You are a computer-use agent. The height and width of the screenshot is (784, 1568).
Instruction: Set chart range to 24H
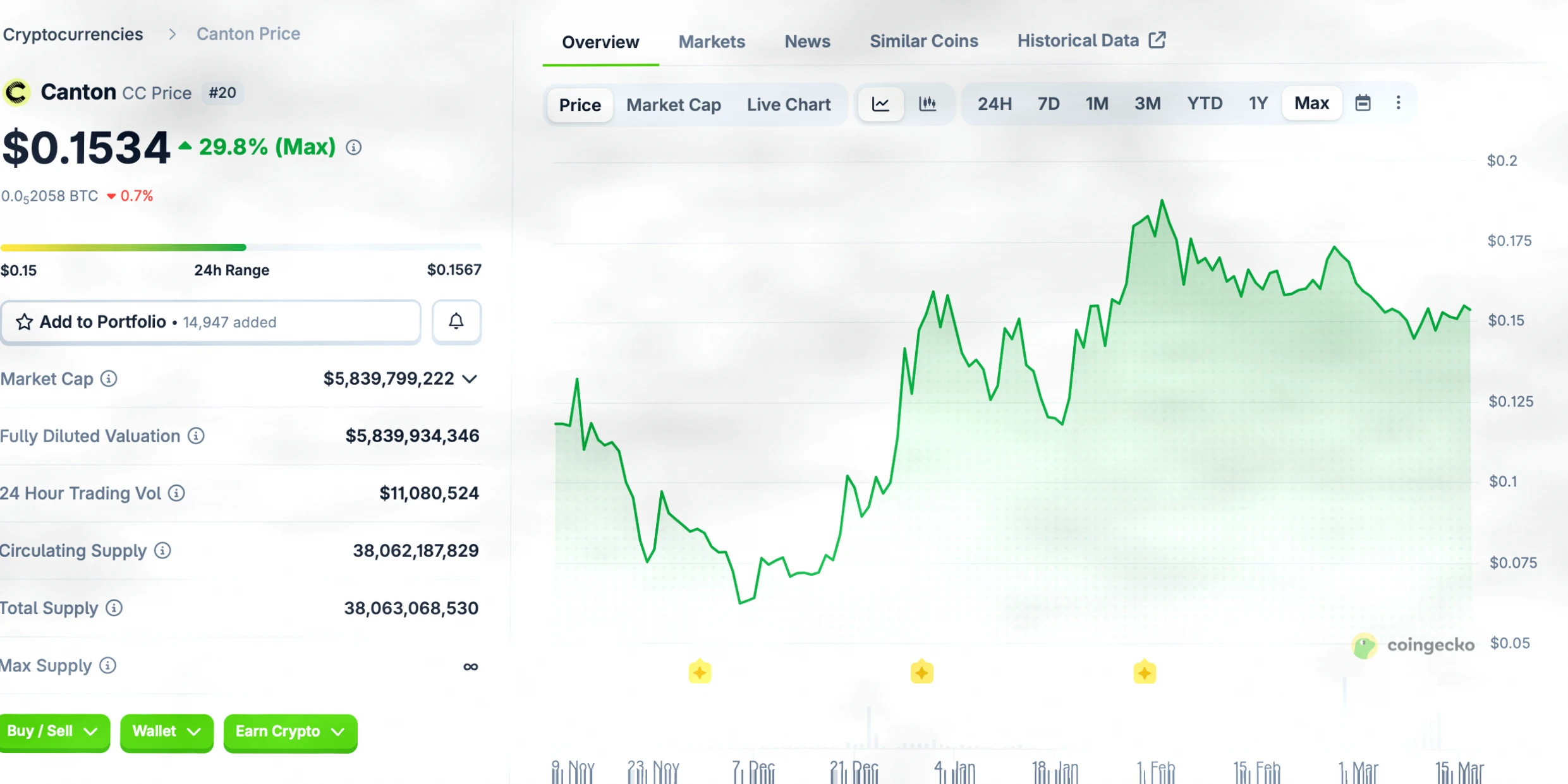pyautogui.click(x=994, y=104)
